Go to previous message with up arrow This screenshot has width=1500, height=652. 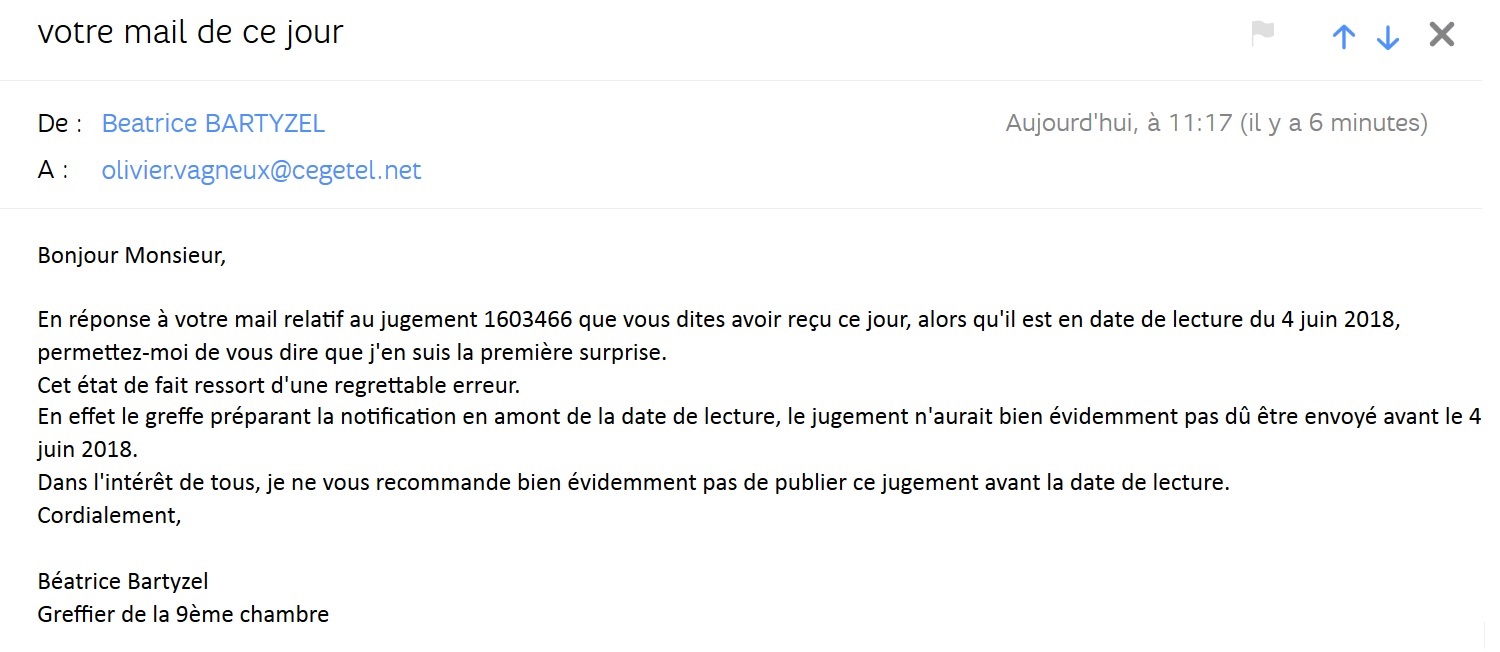tap(1344, 37)
